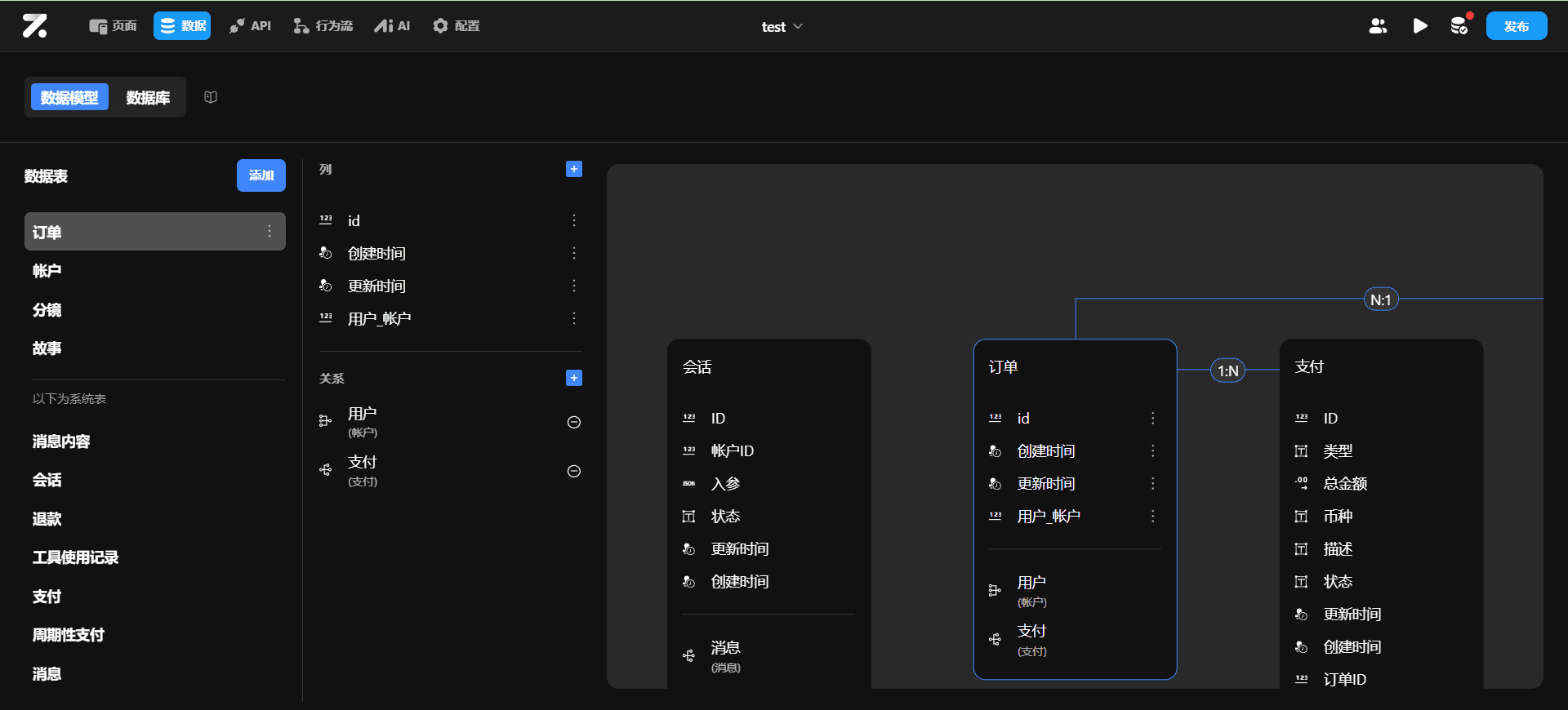Click the 1:N relationship badge
The width and height of the screenshot is (1568, 710).
click(x=1227, y=371)
